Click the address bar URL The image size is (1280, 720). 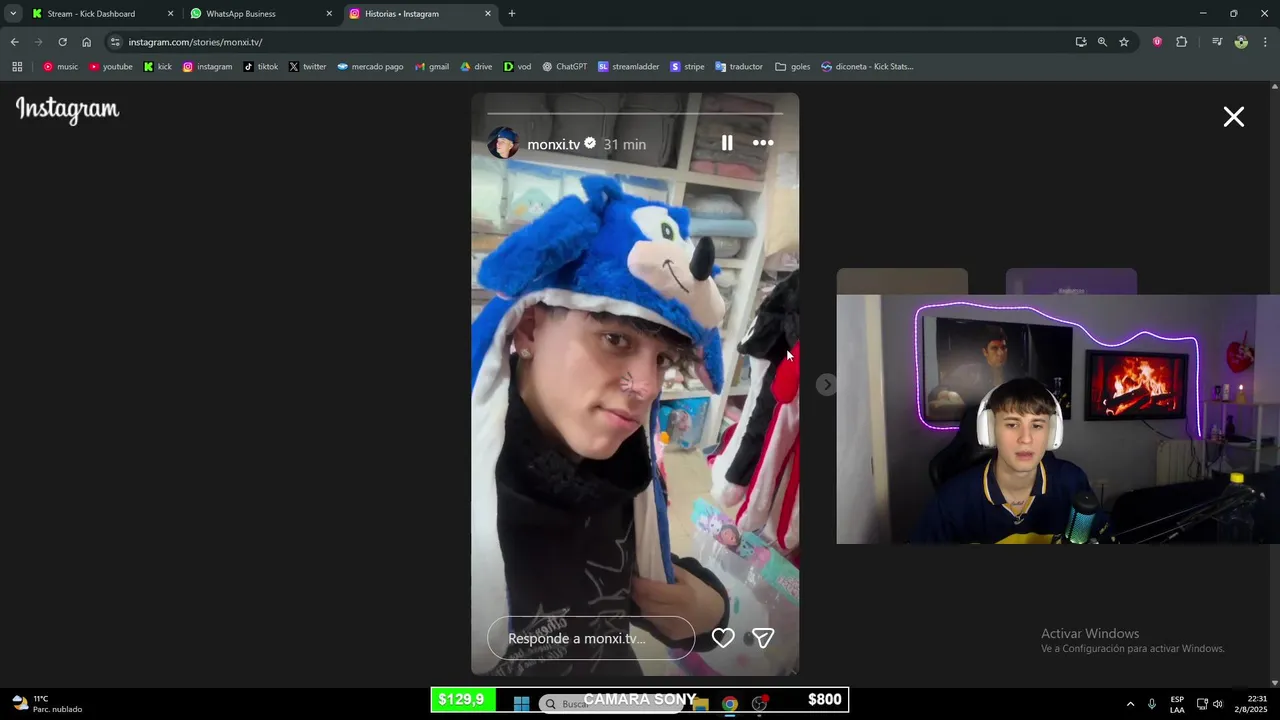(x=195, y=42)
